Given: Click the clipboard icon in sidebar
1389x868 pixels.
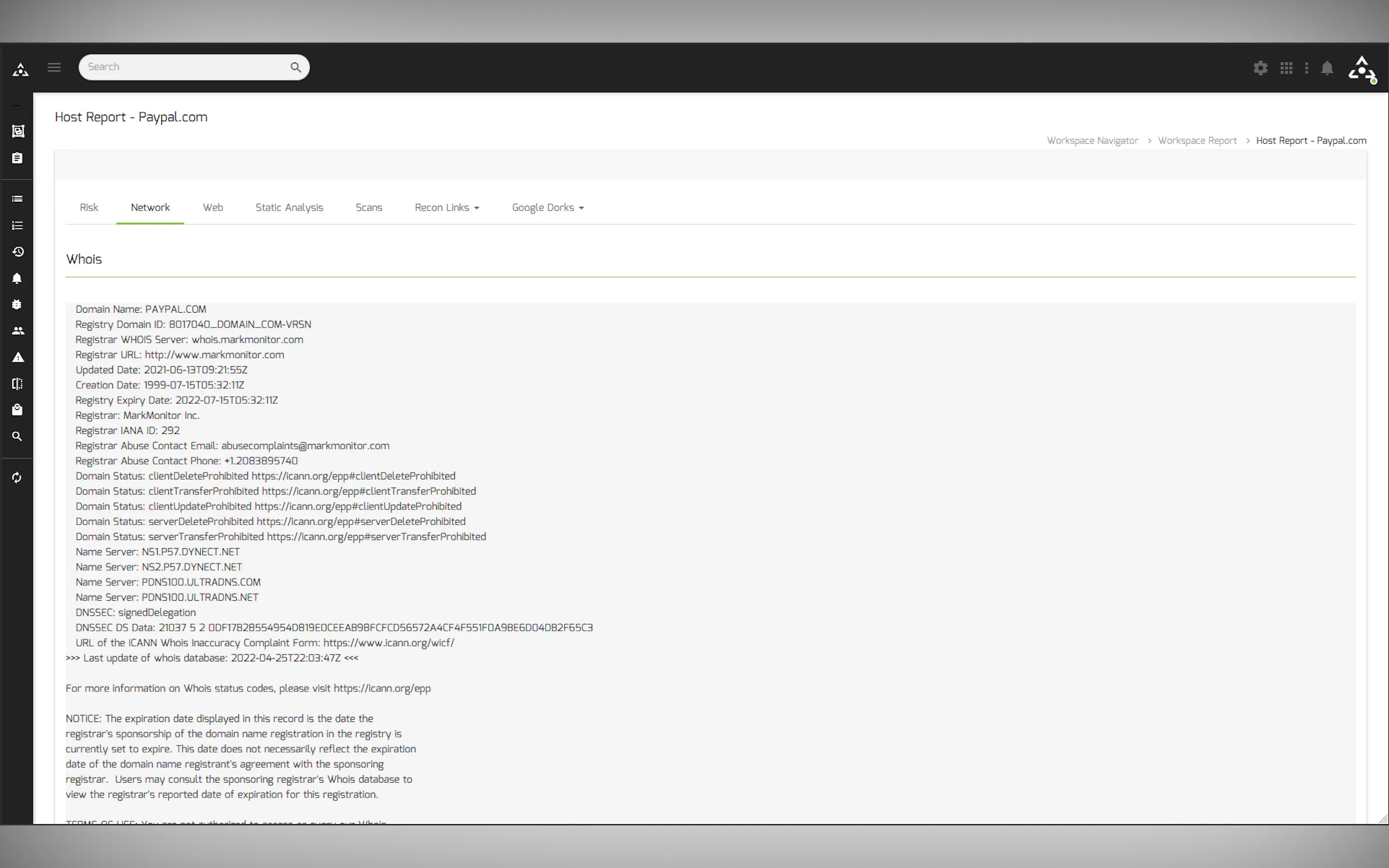Looking at the screenshot, I should tap(17, 158).
